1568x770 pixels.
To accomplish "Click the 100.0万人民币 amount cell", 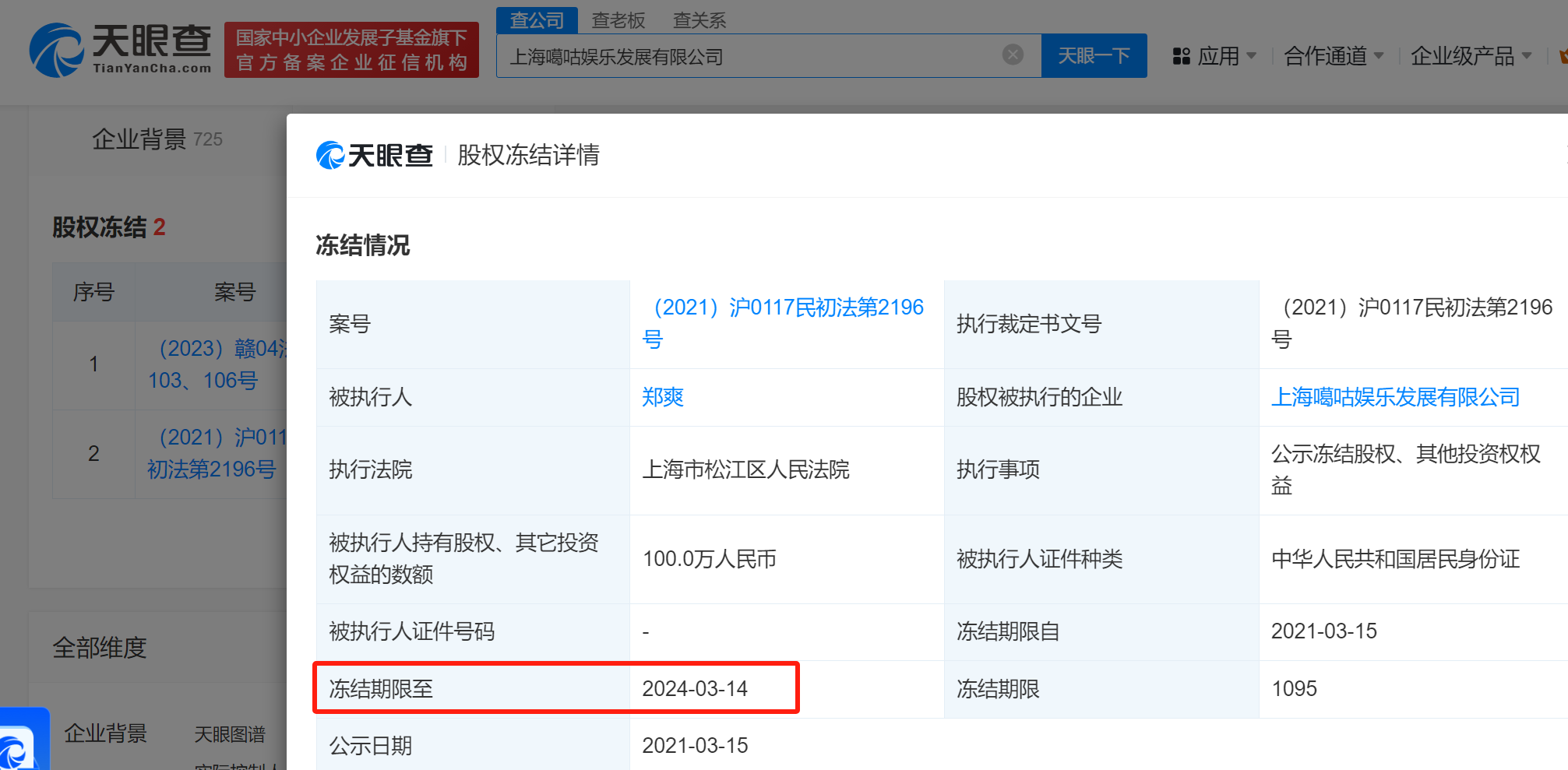I will click(787, 559).
